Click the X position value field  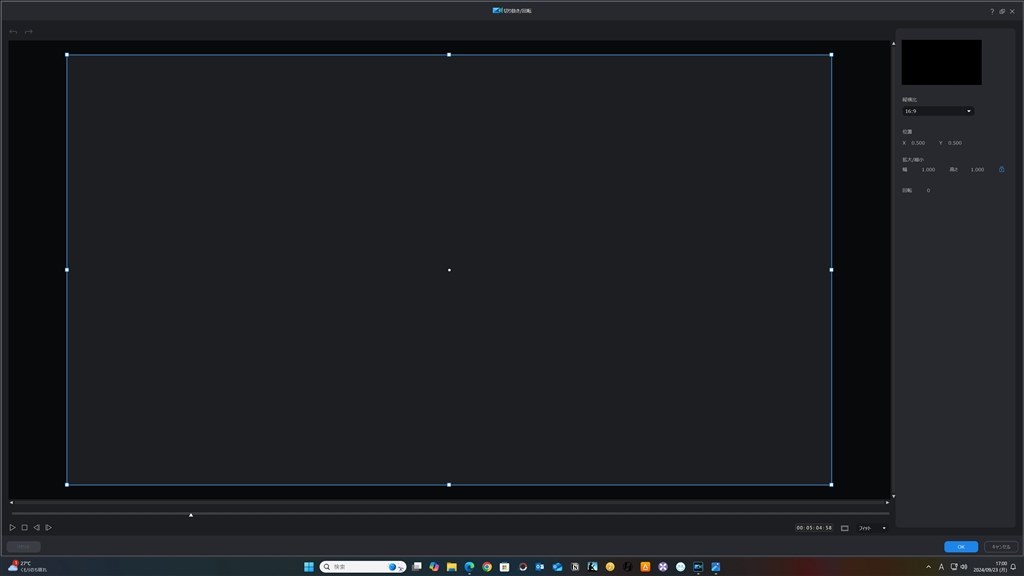[x=918, y=143]
